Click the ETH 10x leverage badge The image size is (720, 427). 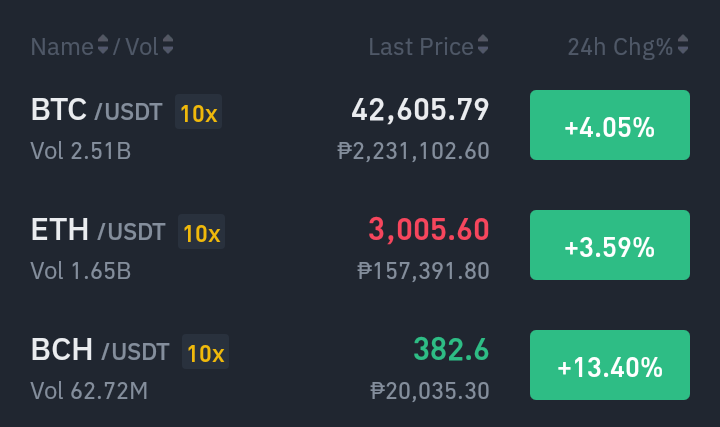pos(202,231)
